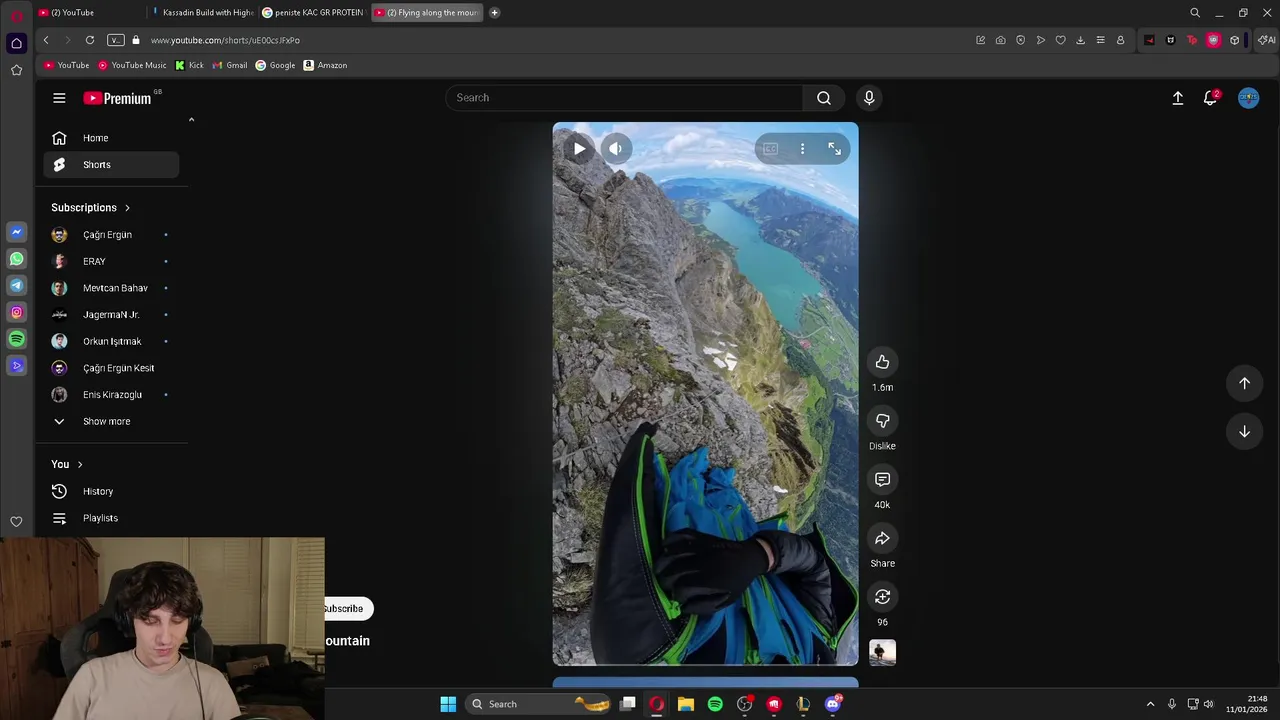This screenshot has width=1280, height=720.
Task: Open the Opera AI assistant button
Action: pyautogui.click(x=1267, y=40)
